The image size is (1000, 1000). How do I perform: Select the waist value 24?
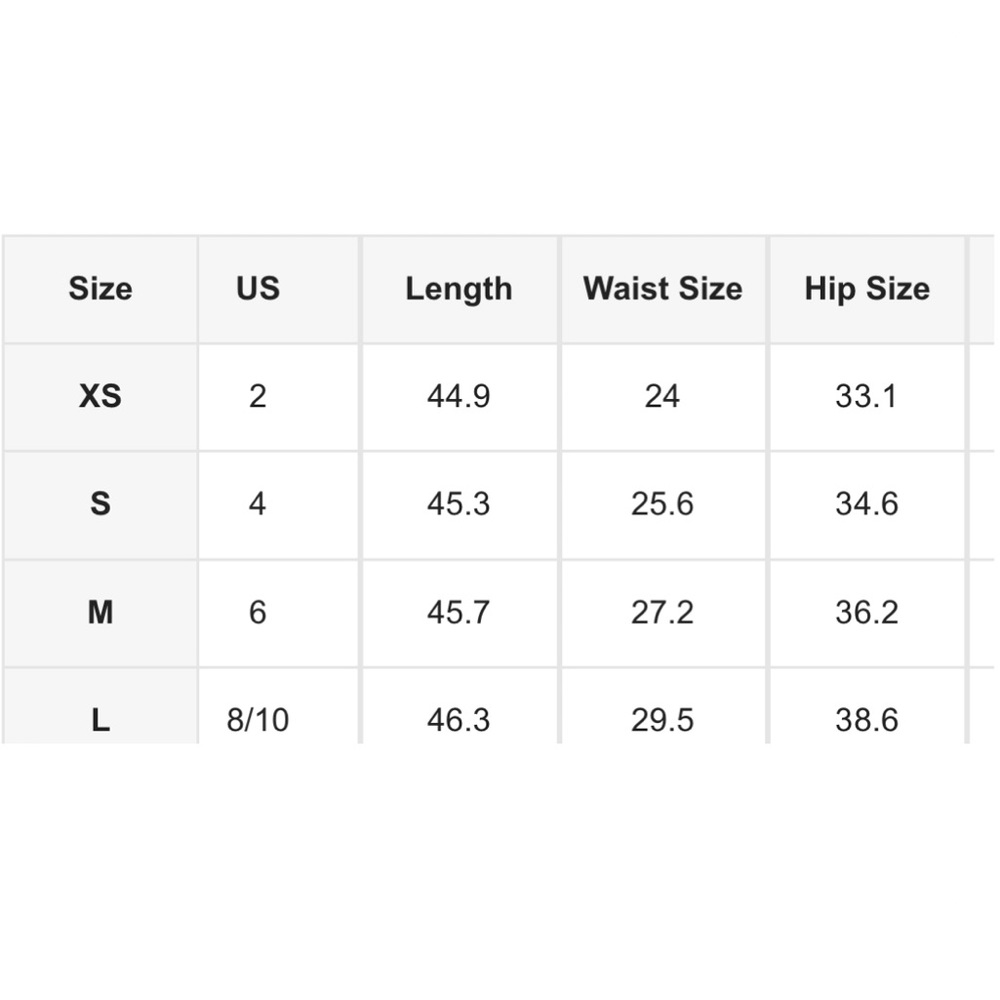(663, 397)
